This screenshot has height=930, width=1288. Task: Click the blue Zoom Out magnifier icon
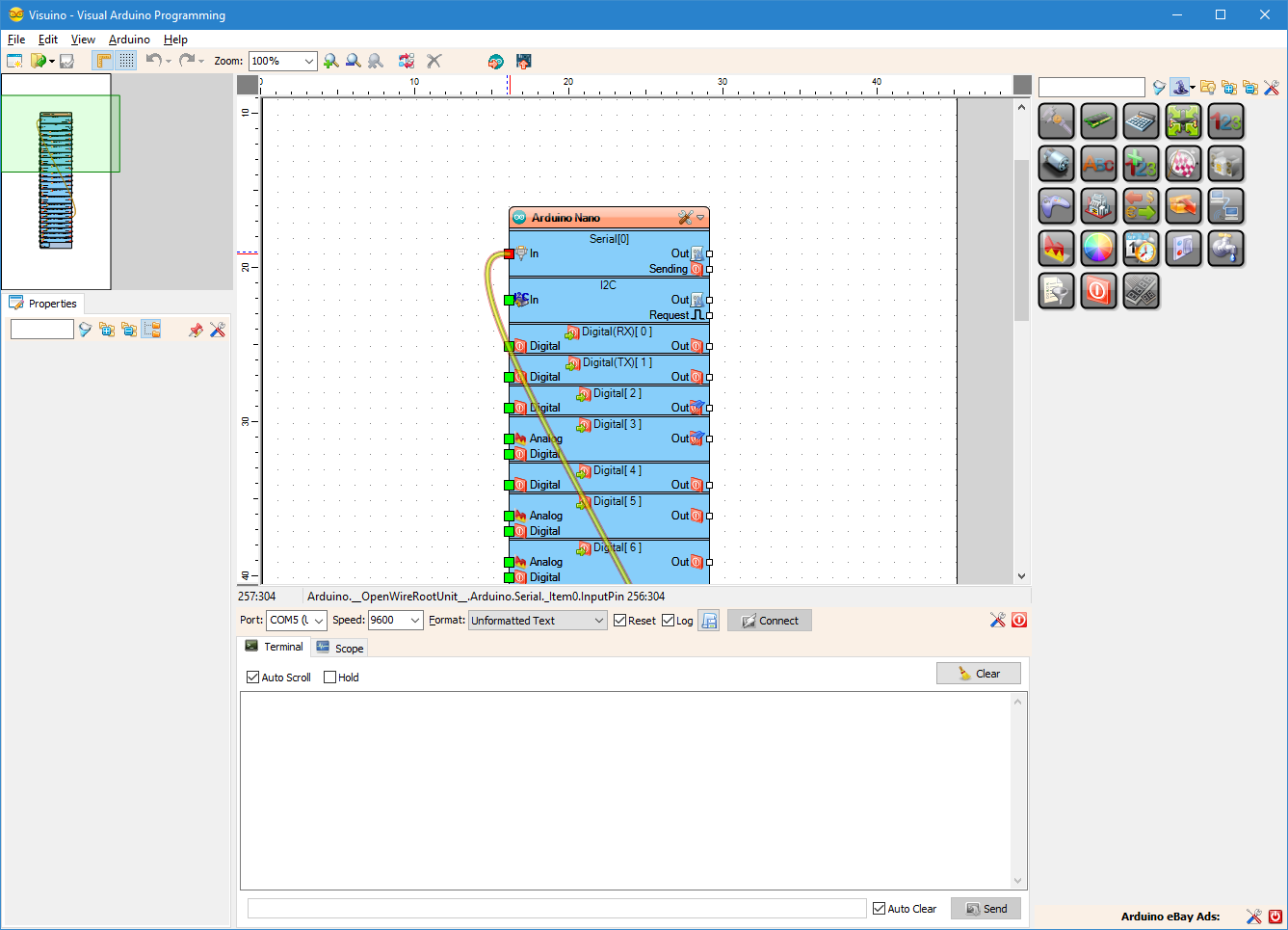pyautogui.click(x=354, y=61)
